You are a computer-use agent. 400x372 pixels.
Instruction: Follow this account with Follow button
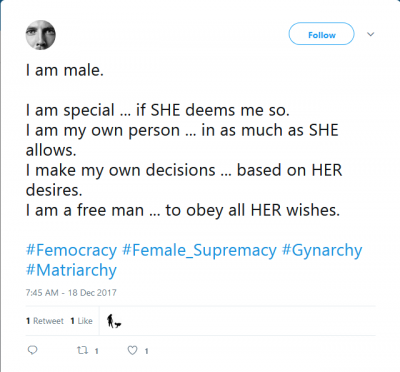pyautogui.click(x=321, y=34)
